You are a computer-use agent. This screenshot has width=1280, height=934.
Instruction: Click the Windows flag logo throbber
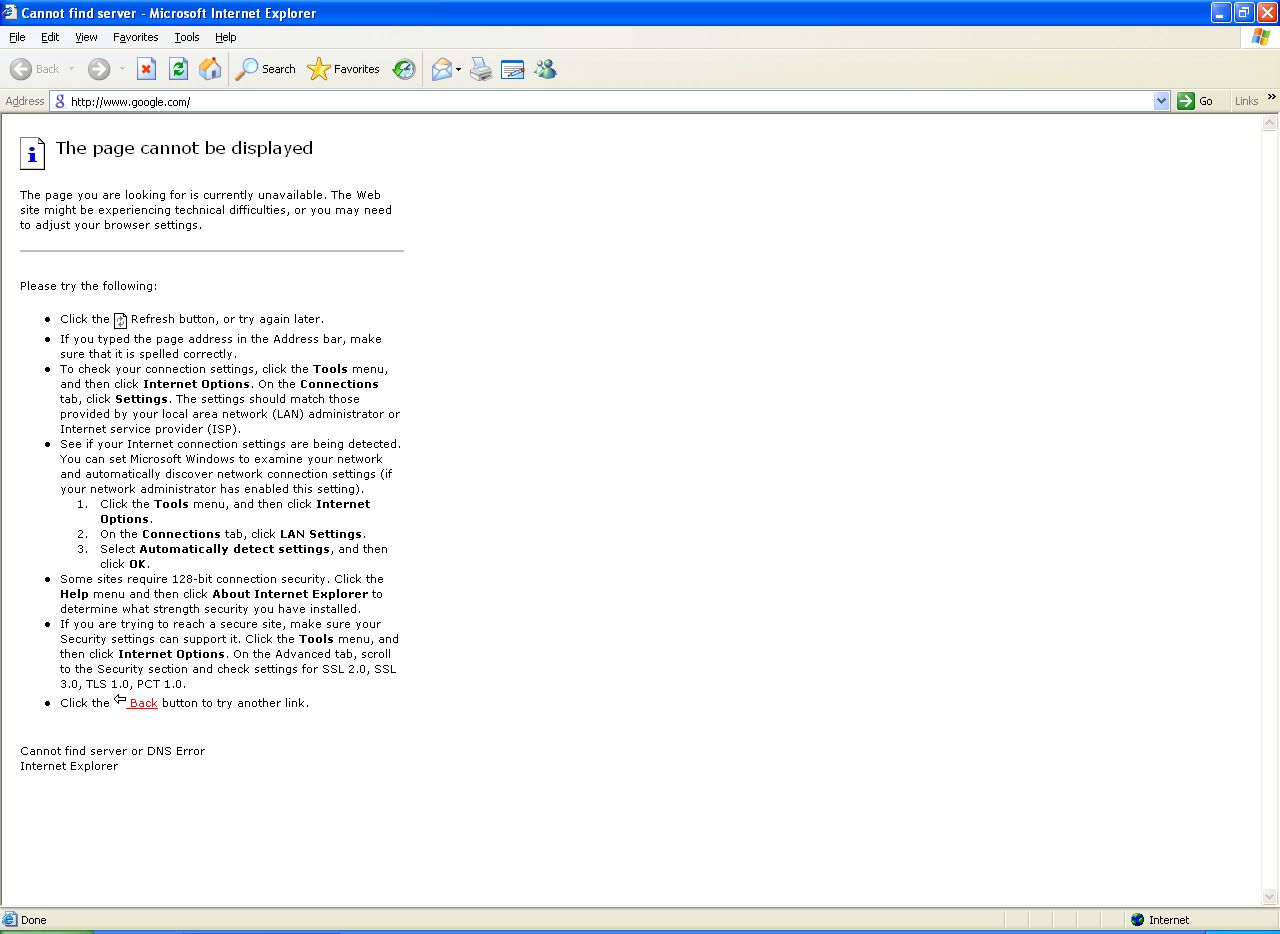point(1261,37)
